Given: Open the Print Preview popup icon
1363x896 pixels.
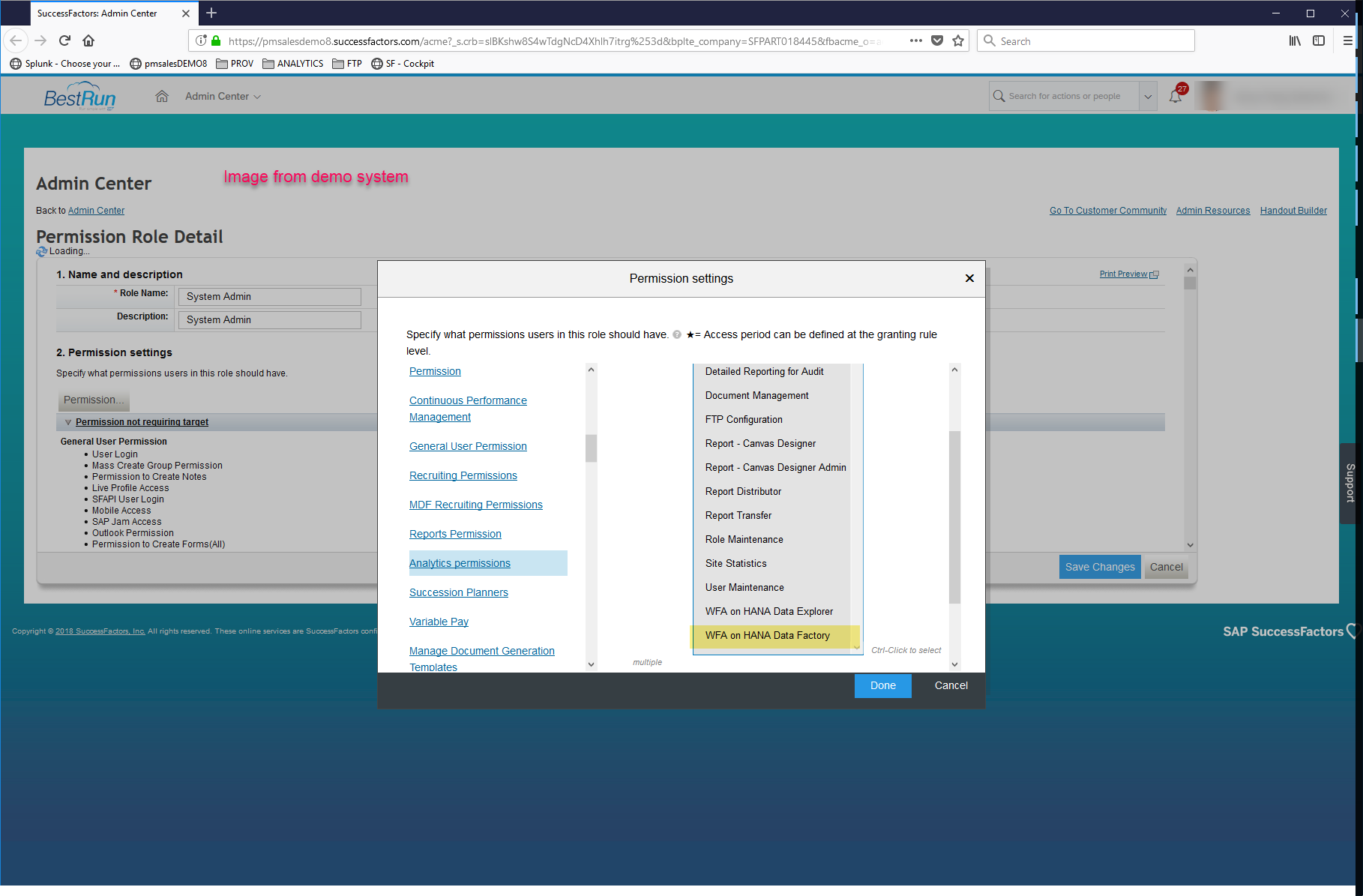Looking at the screenshot, I should (x=1154, y=274).
